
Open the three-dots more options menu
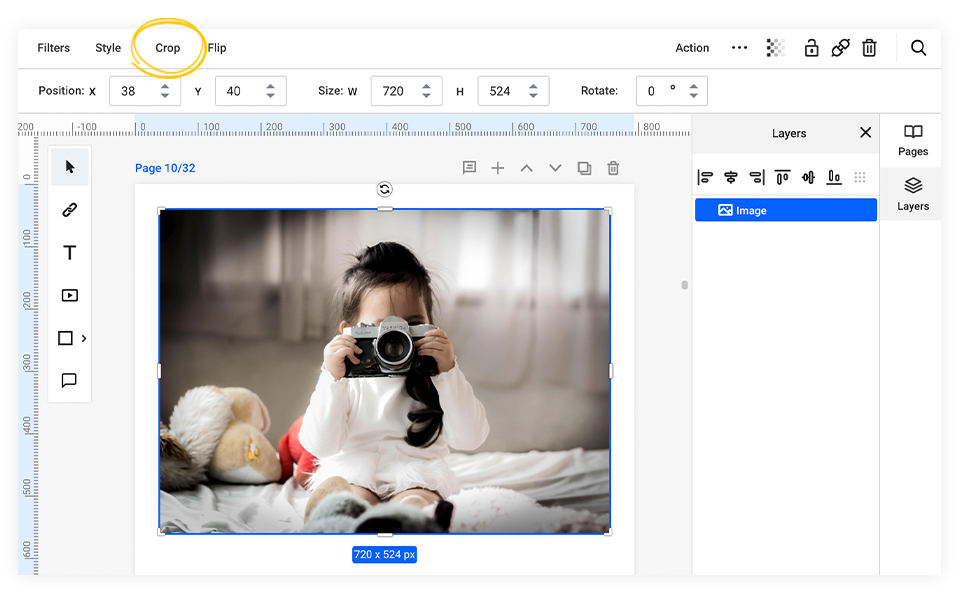point(739,48)
